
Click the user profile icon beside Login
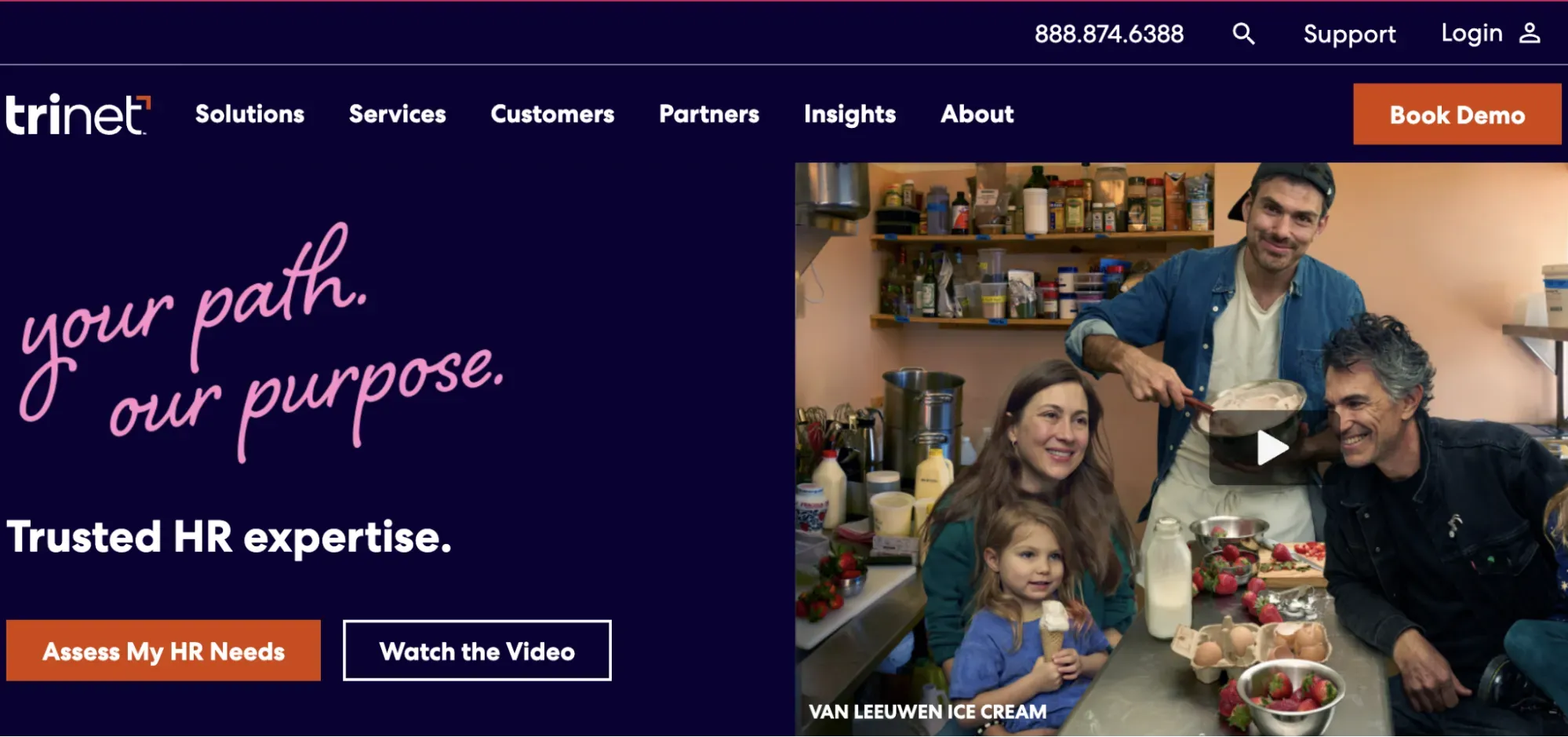pyautogui.click(x=1530, y=33)
